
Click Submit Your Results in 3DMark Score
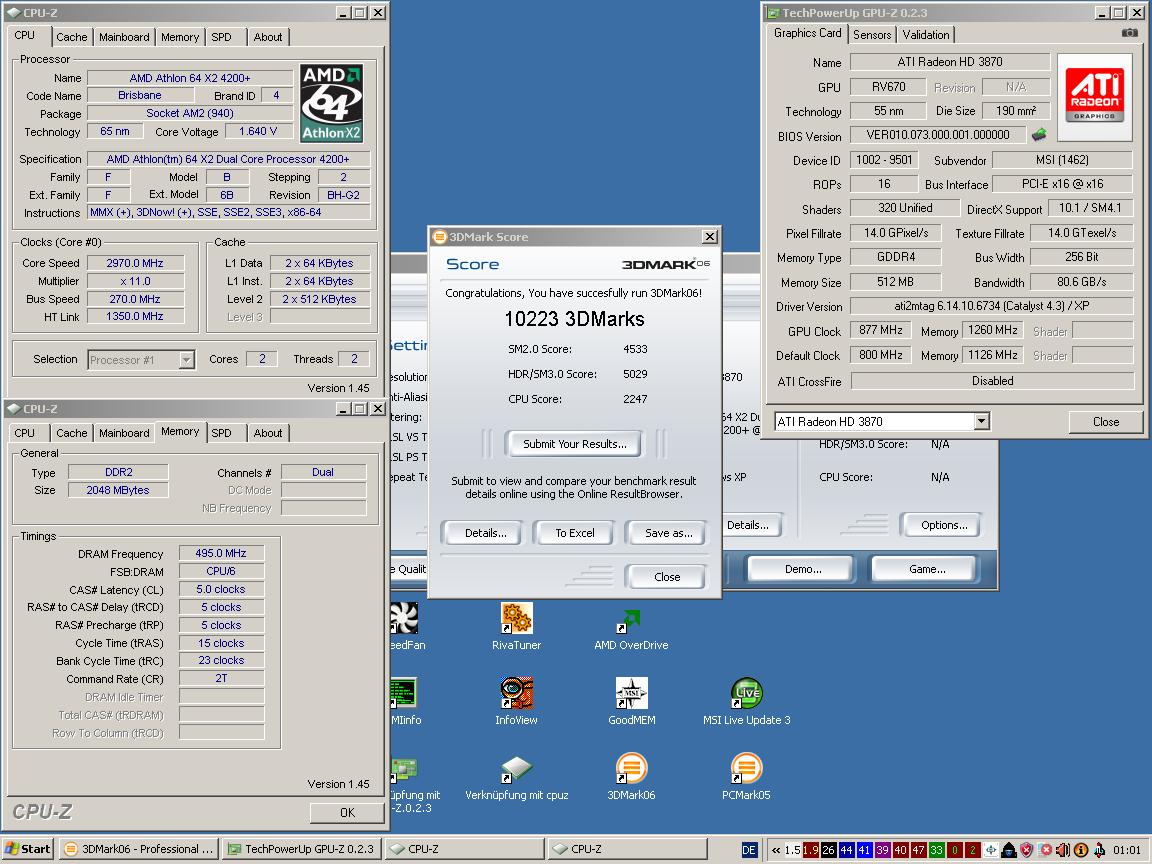click(575, 444)
